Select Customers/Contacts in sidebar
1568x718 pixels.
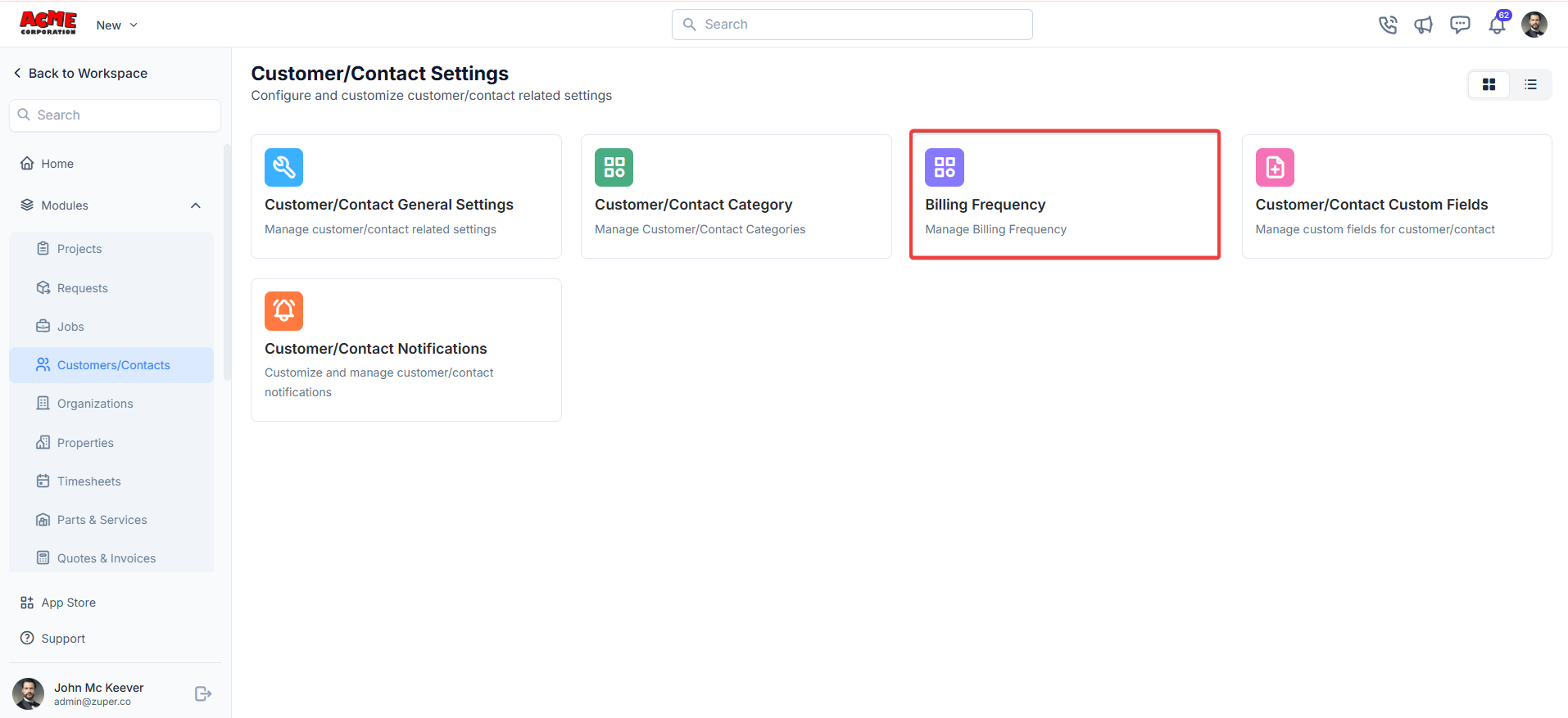pos(111,365)
